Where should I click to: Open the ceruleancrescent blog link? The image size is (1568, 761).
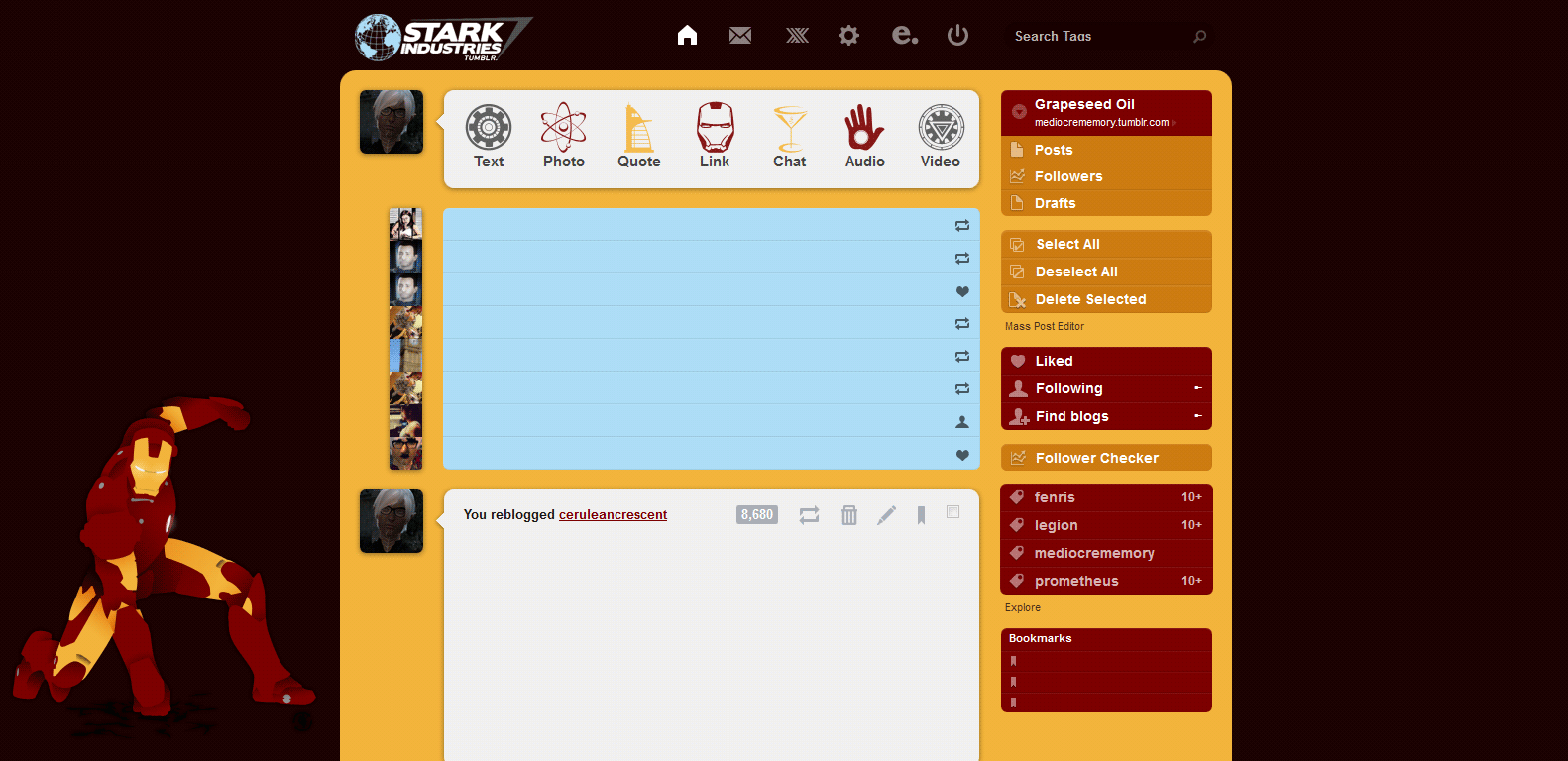click(613, 515)
